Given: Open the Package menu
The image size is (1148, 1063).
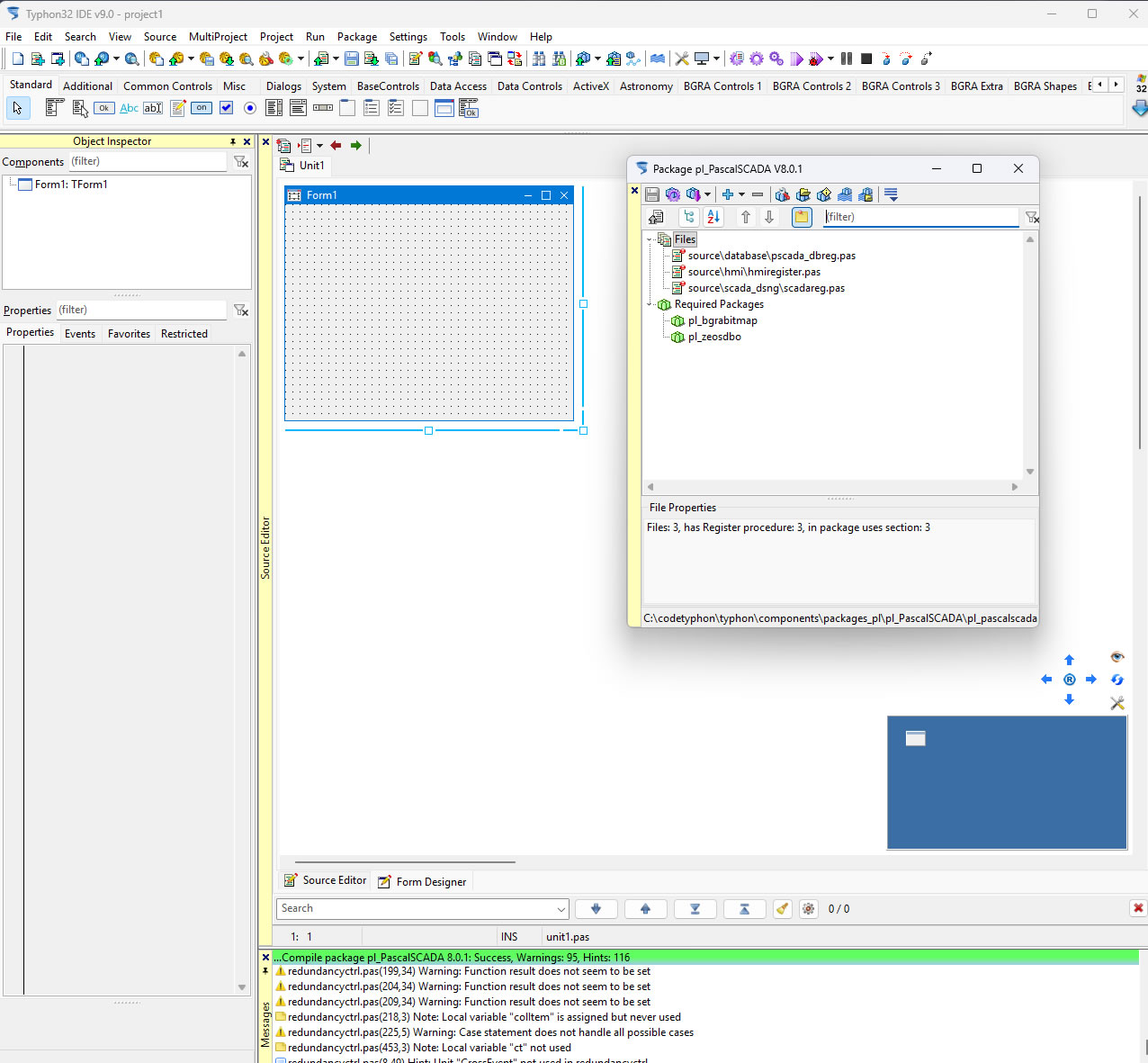Looking at the screenshot, I should point(356,37).
